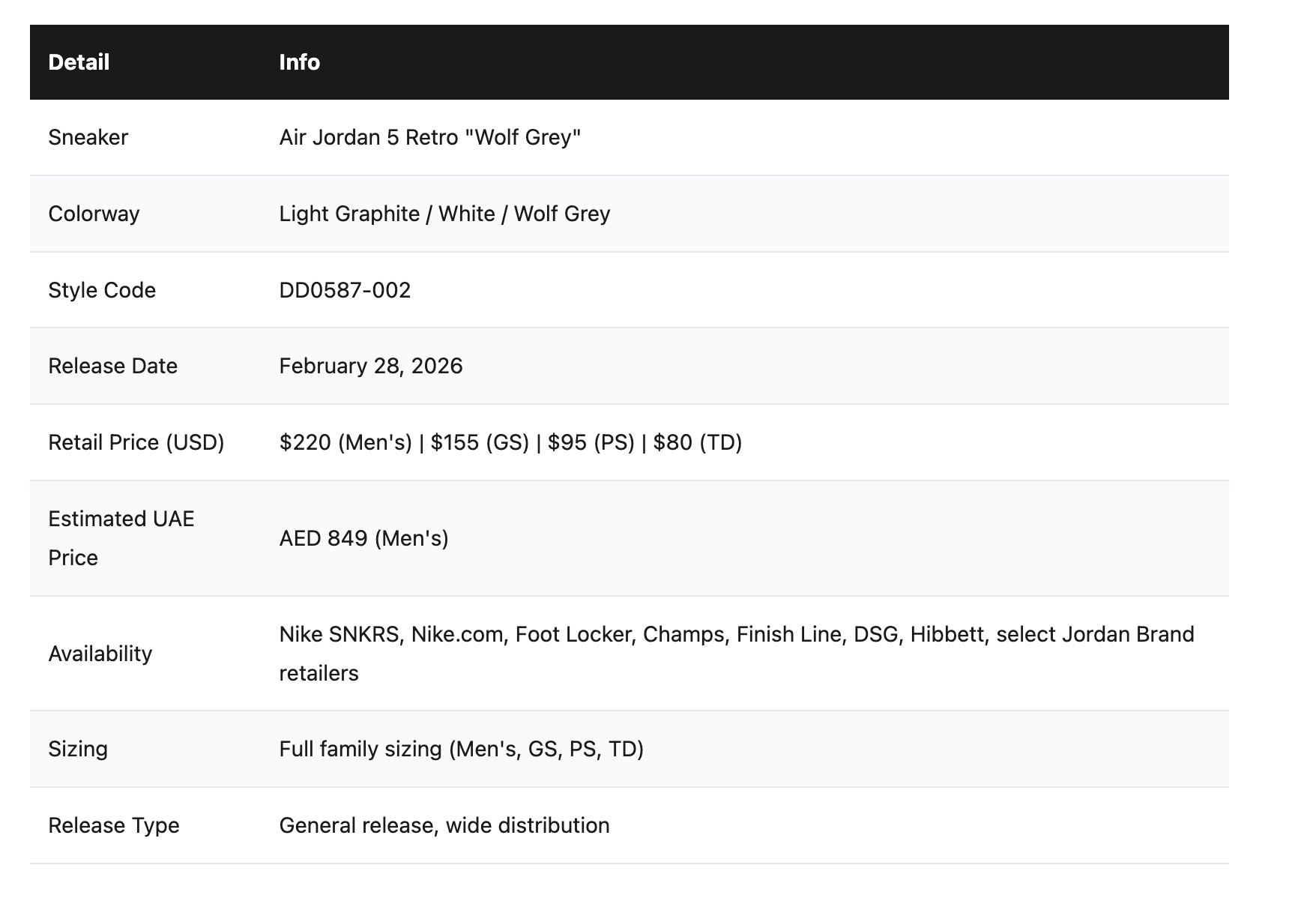The image size is (1316, 901).
Task: Select the Retail Price (USD) label
Action: [136, 442]
